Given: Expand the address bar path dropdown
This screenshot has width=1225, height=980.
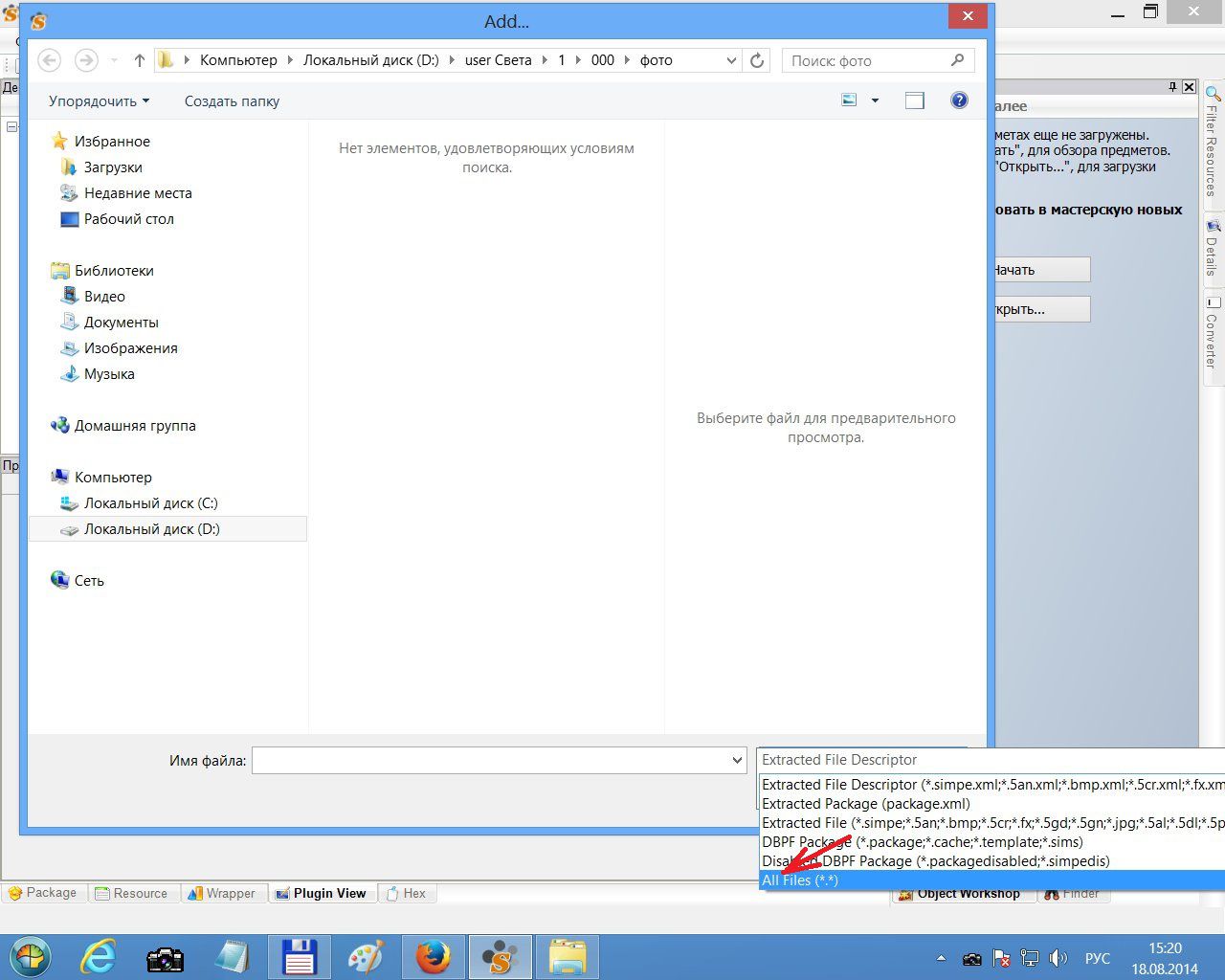Looking at the screenshot, I should tap(731, 60).
